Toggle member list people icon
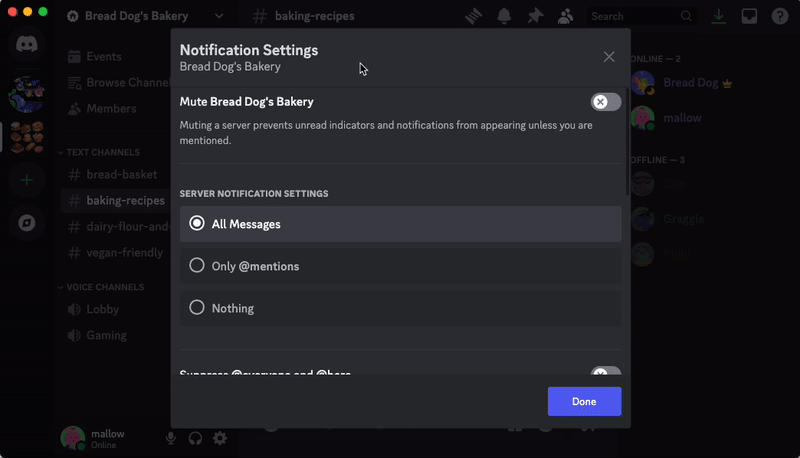 (x=565, y=16)
